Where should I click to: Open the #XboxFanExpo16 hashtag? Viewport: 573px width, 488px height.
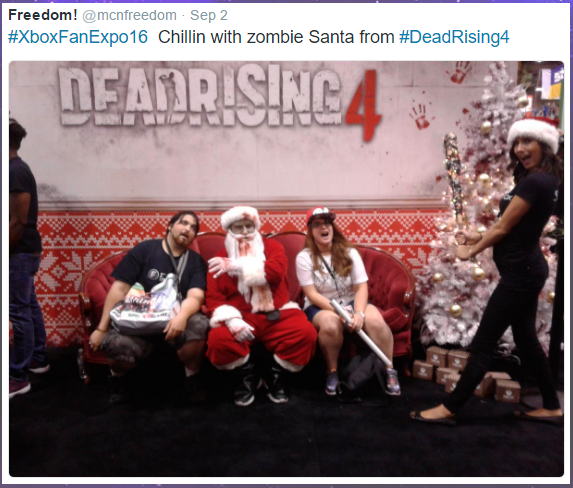pos(78,37)
